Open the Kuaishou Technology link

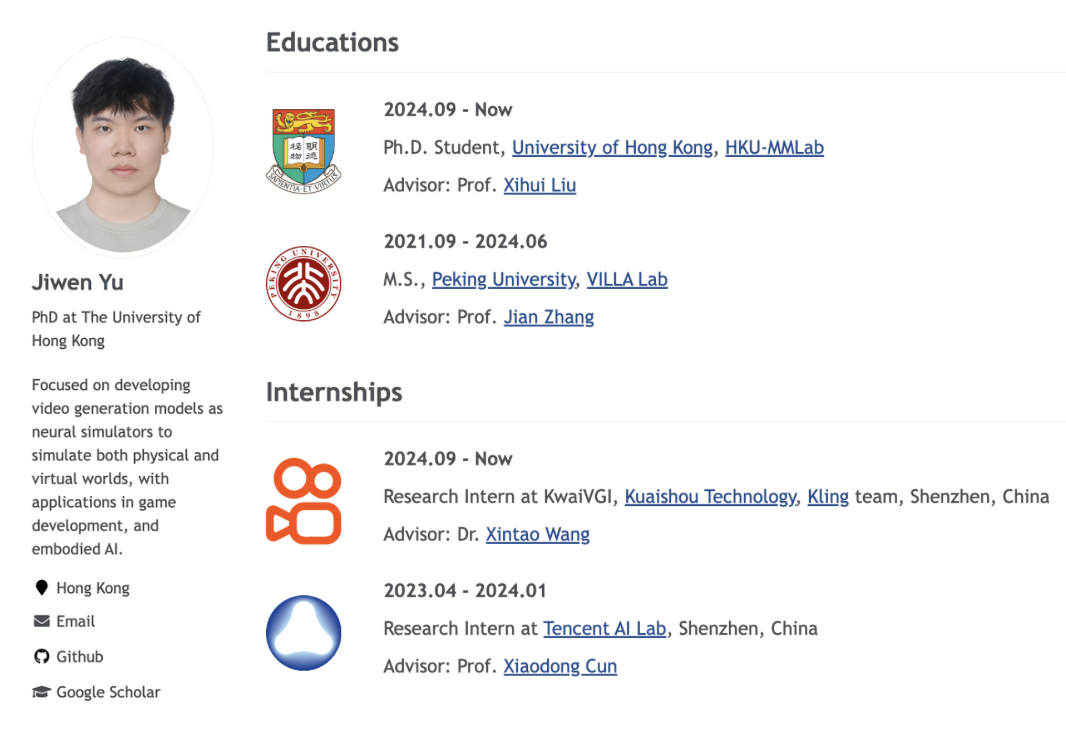pos(710,496)
